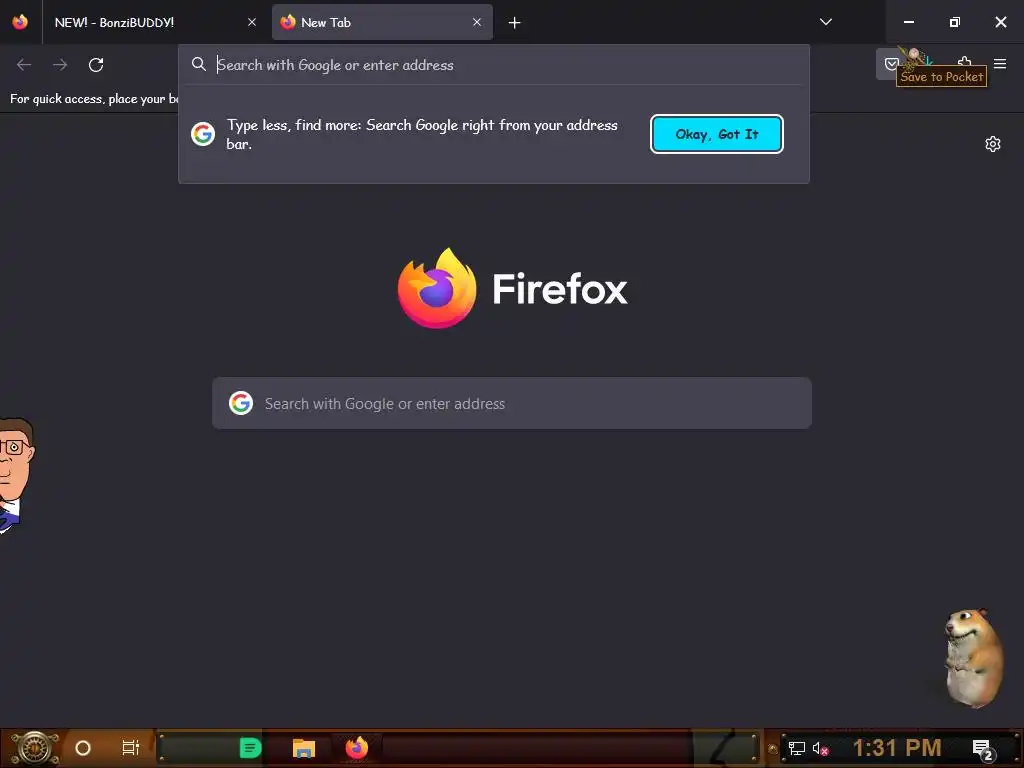Image resolution: width=1024 pixels, height=768 pixels.
Task: Go back one page
Action: coord(24,65)
